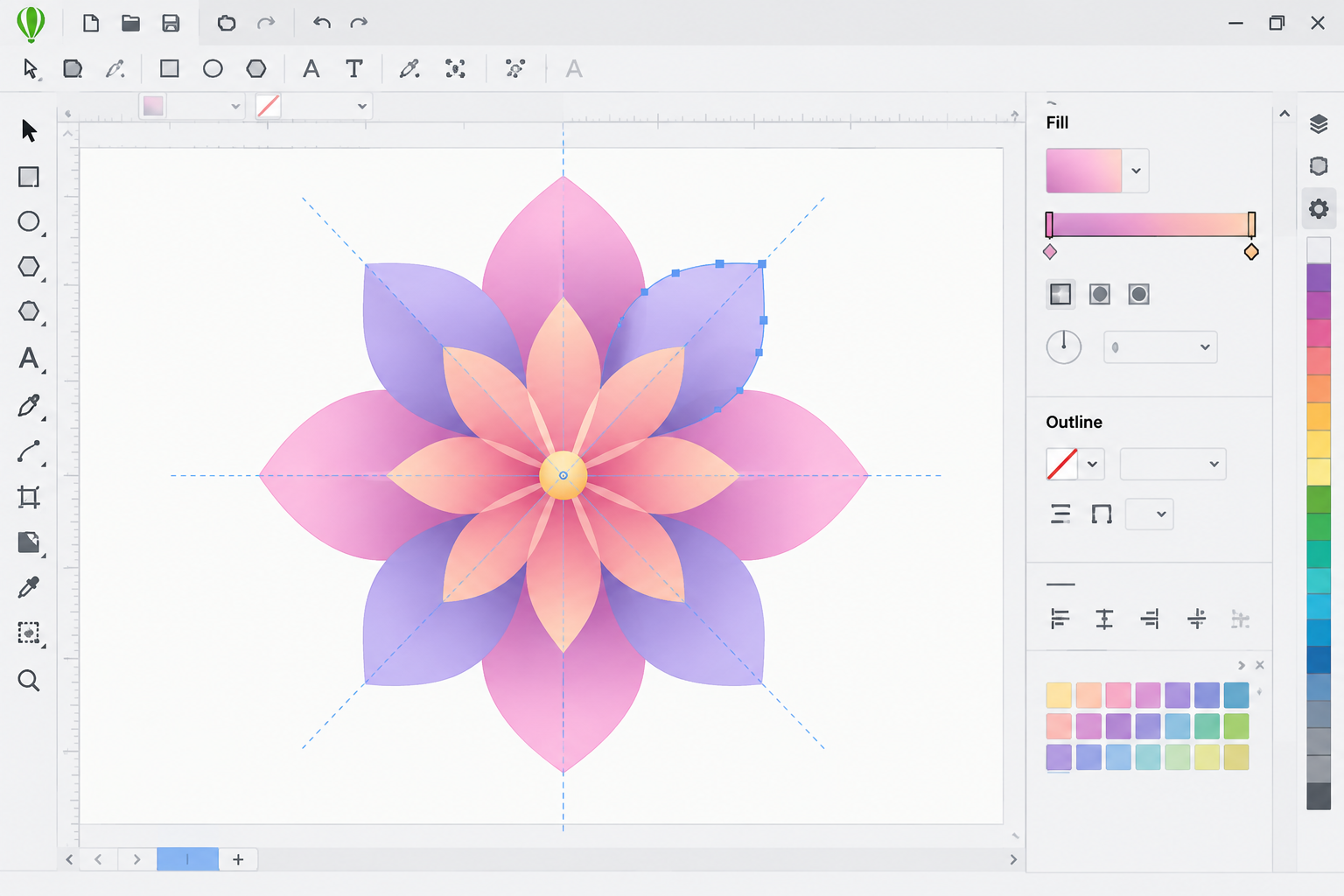Select the curve connector tool in left toolbox

point(29,451)
